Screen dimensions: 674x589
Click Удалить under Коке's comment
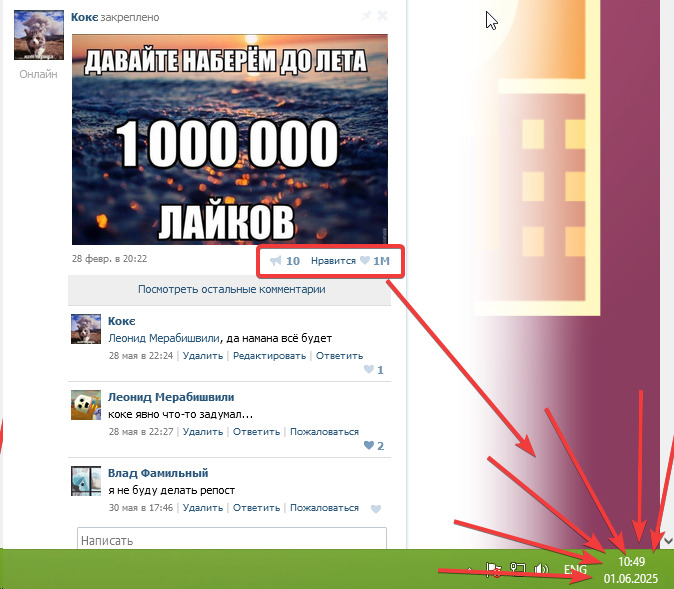[203, 356]
